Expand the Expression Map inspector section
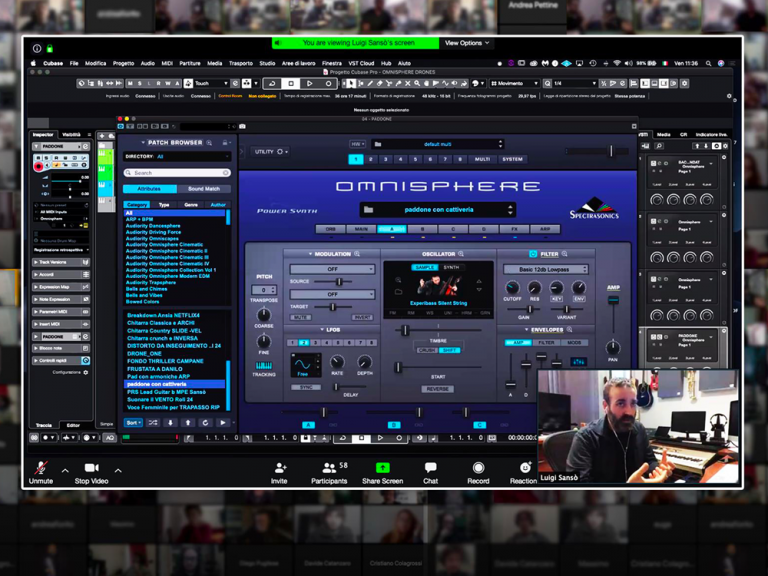The height and width of the screenshot is (576, 768). [61, 287]
